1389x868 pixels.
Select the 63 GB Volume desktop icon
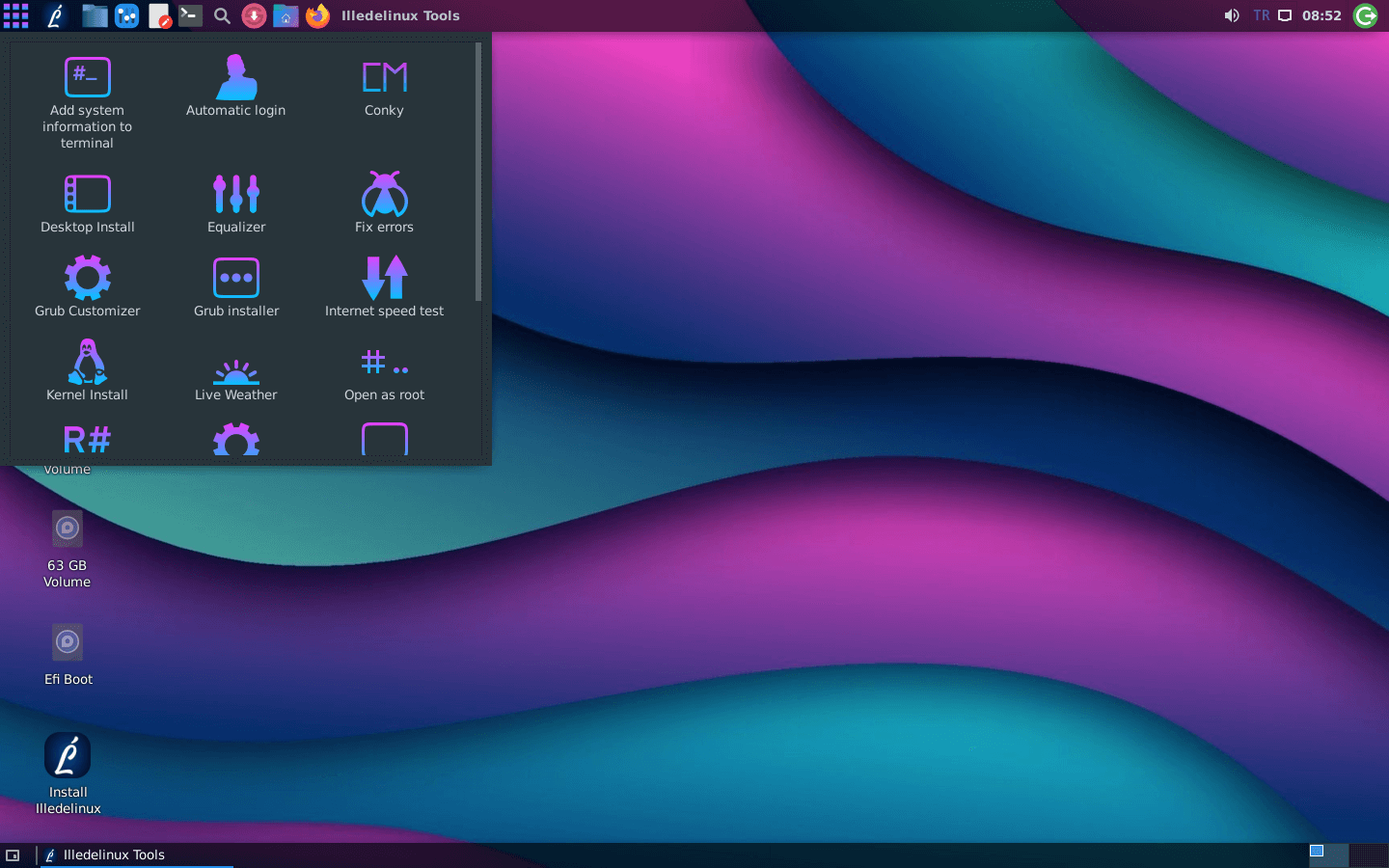click(x=68, y=550)
